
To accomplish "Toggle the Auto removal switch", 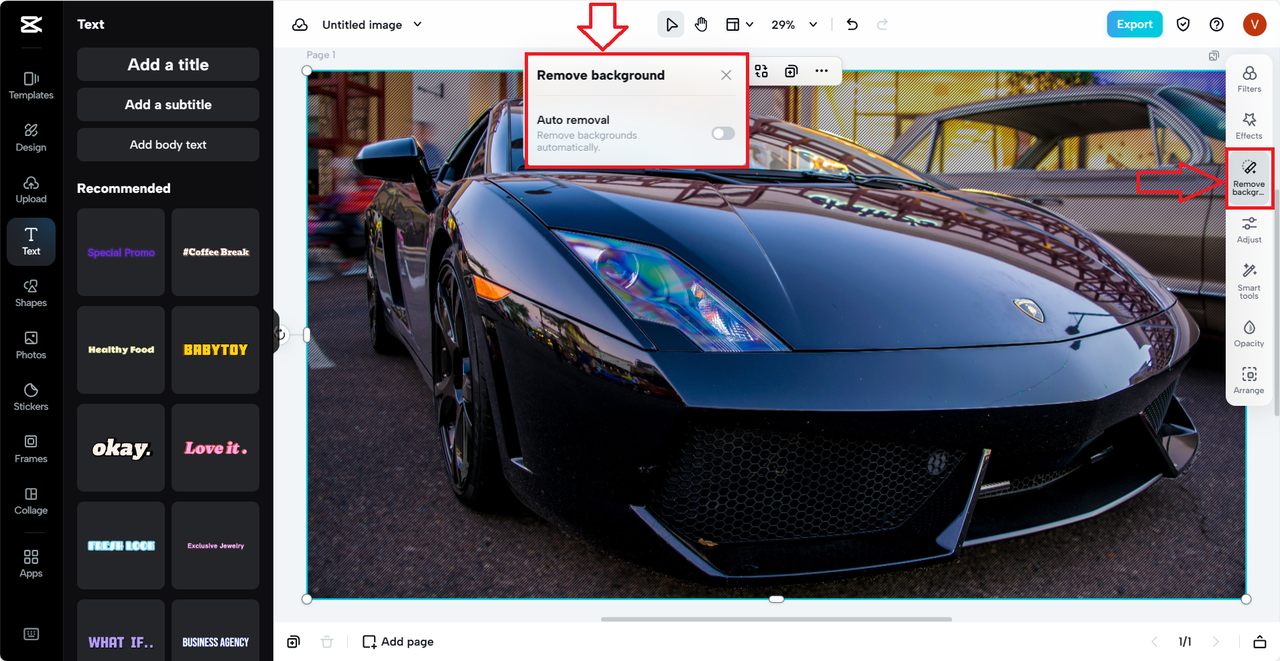I will point(723,133).
